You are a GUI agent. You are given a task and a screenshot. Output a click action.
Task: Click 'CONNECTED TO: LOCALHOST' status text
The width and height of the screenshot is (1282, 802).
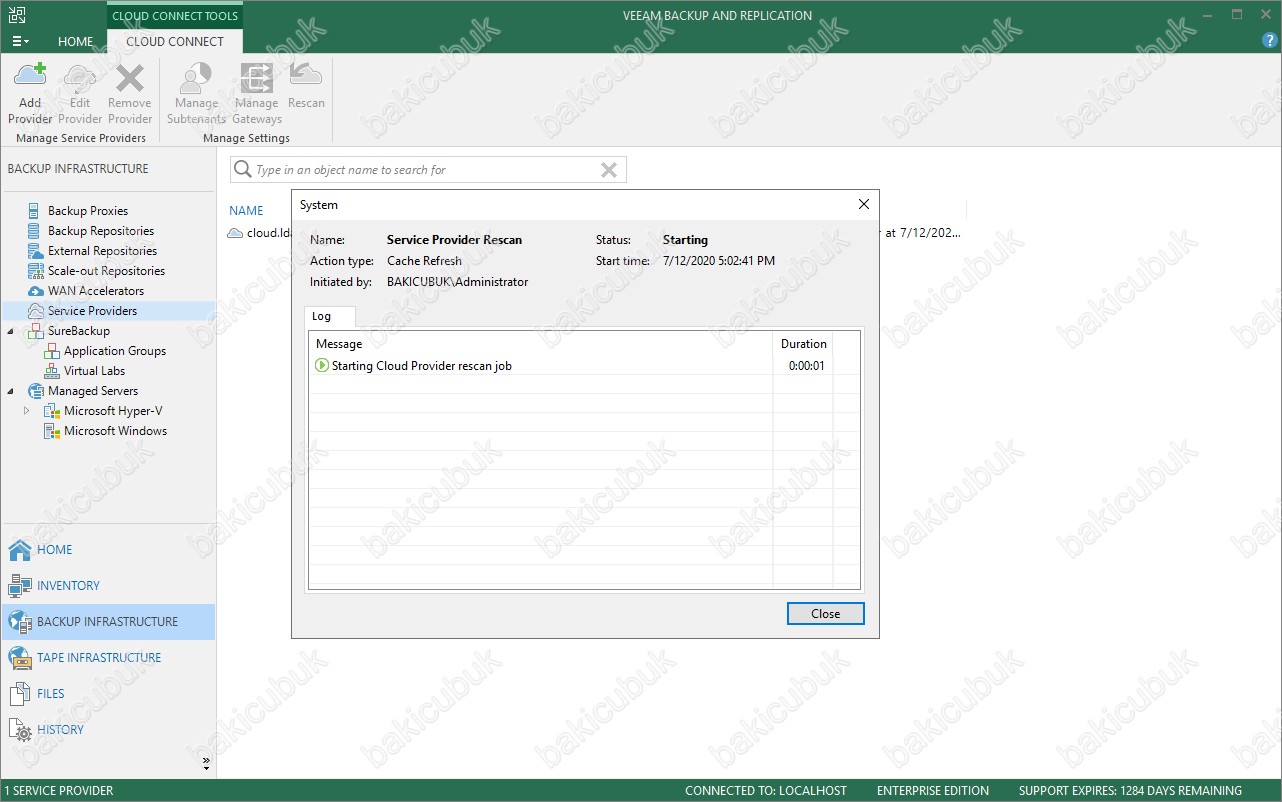(x=767, y=791)
